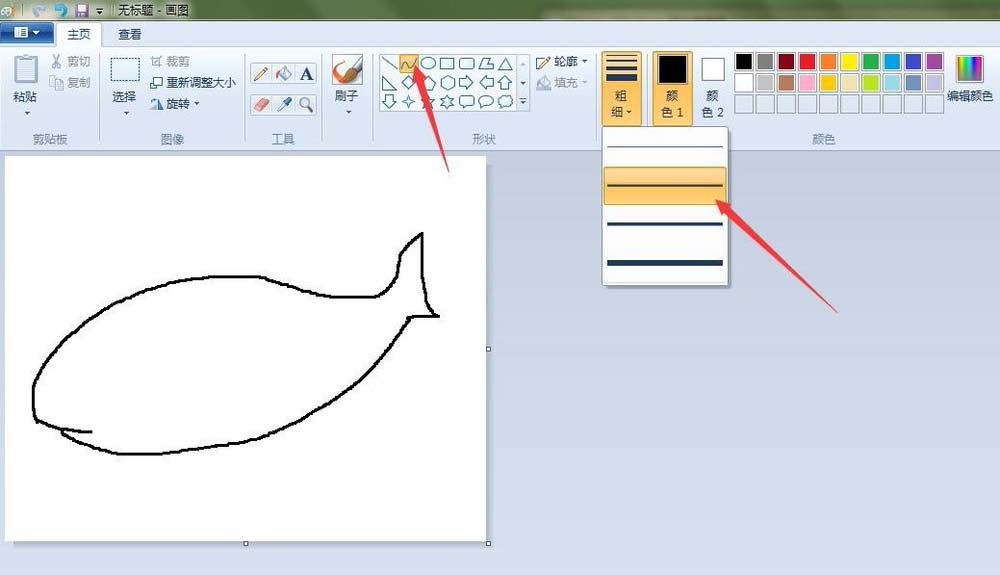1000x575 pixels.
Task: Pick the thinnest line in thickness list
Action: [x=665, y=147]
